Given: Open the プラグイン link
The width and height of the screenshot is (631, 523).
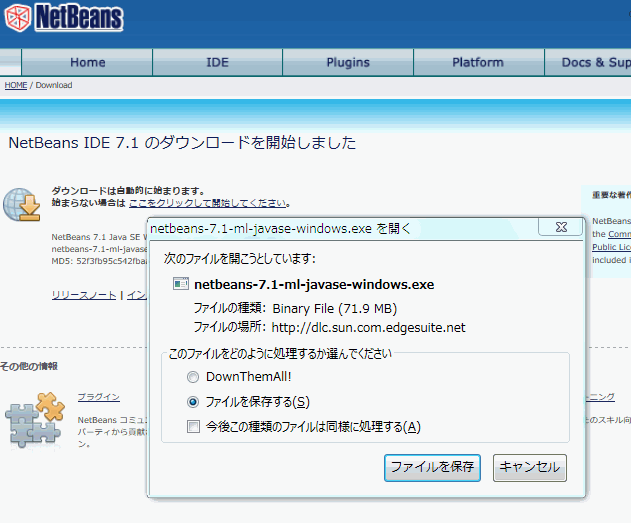Looking at the screenshot, I should [99, 397].
